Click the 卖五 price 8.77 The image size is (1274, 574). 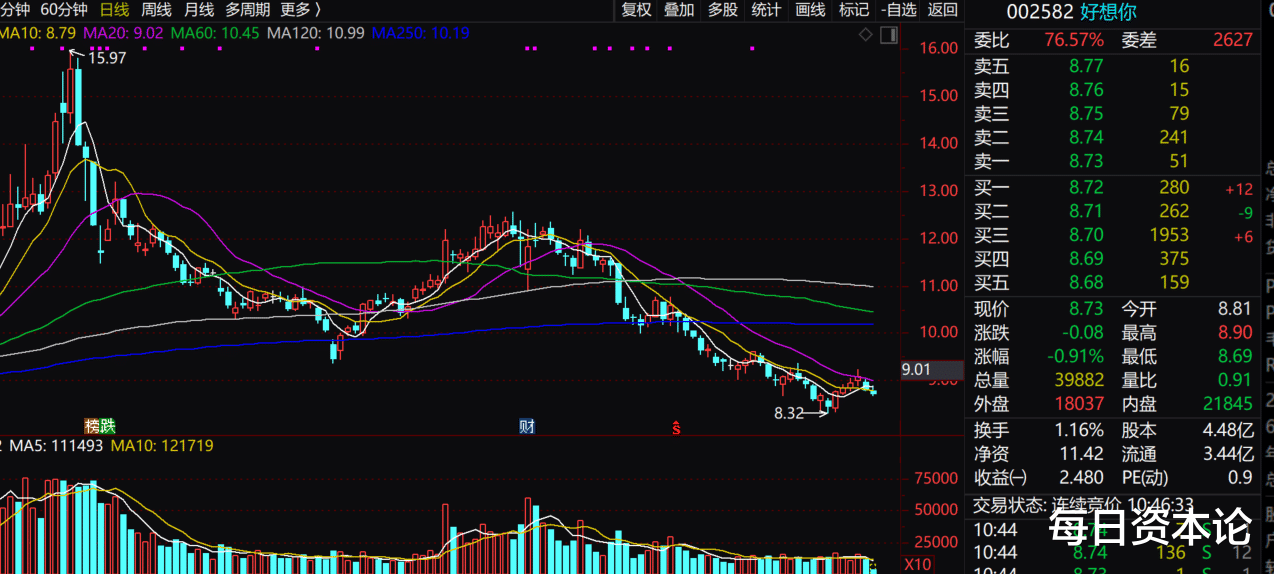1086,66
